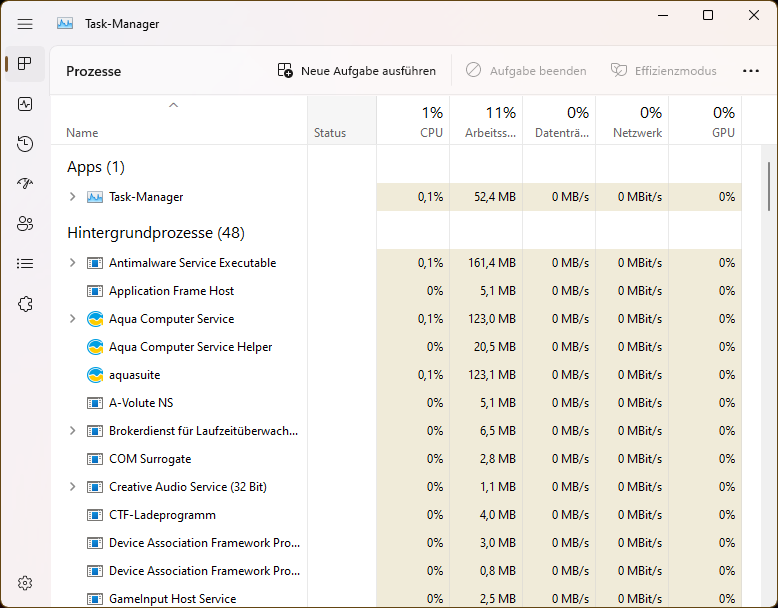The image size is (778, 608).
Task: Open the hamburger navigation menu
Action: click(25, 23)
